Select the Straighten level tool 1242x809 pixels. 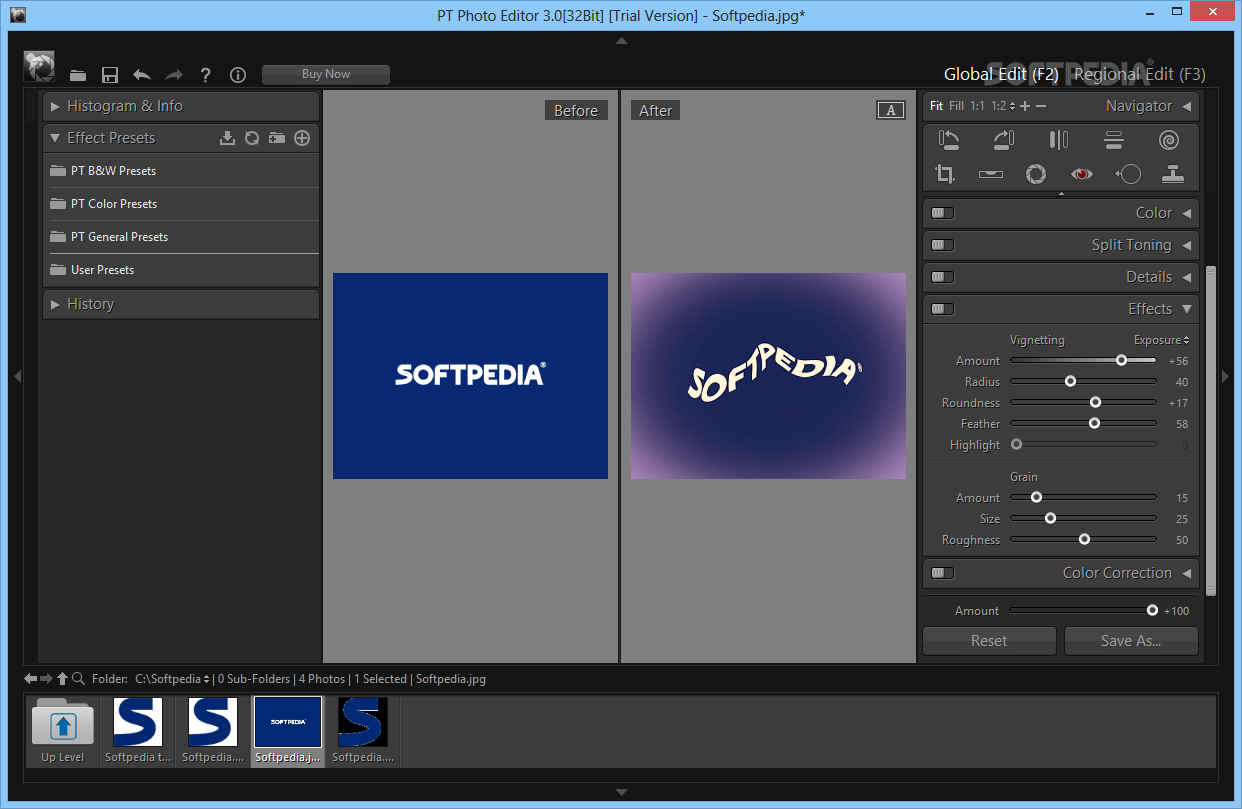pyautogui.click(x=991, y=174)
